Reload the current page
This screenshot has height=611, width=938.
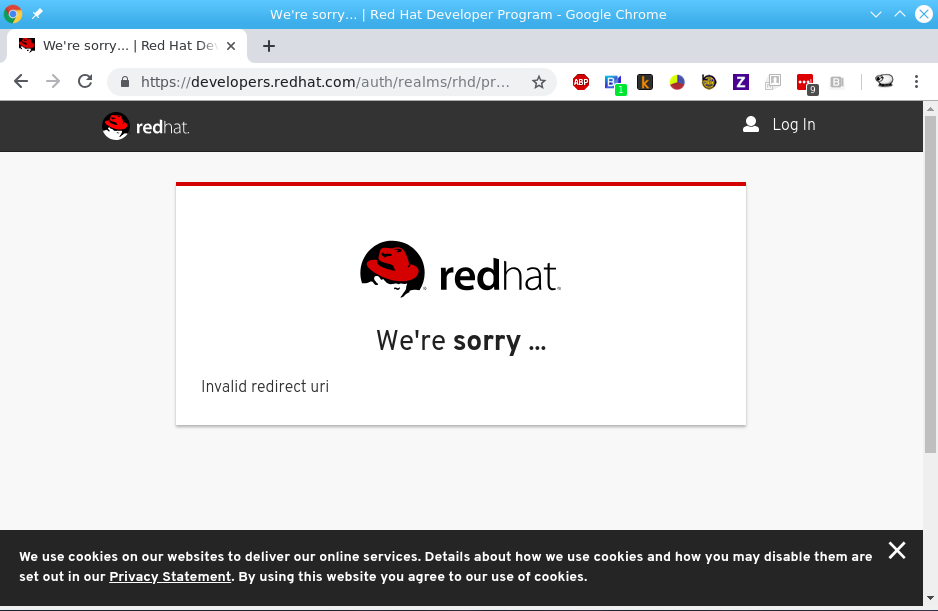point(85,81)
